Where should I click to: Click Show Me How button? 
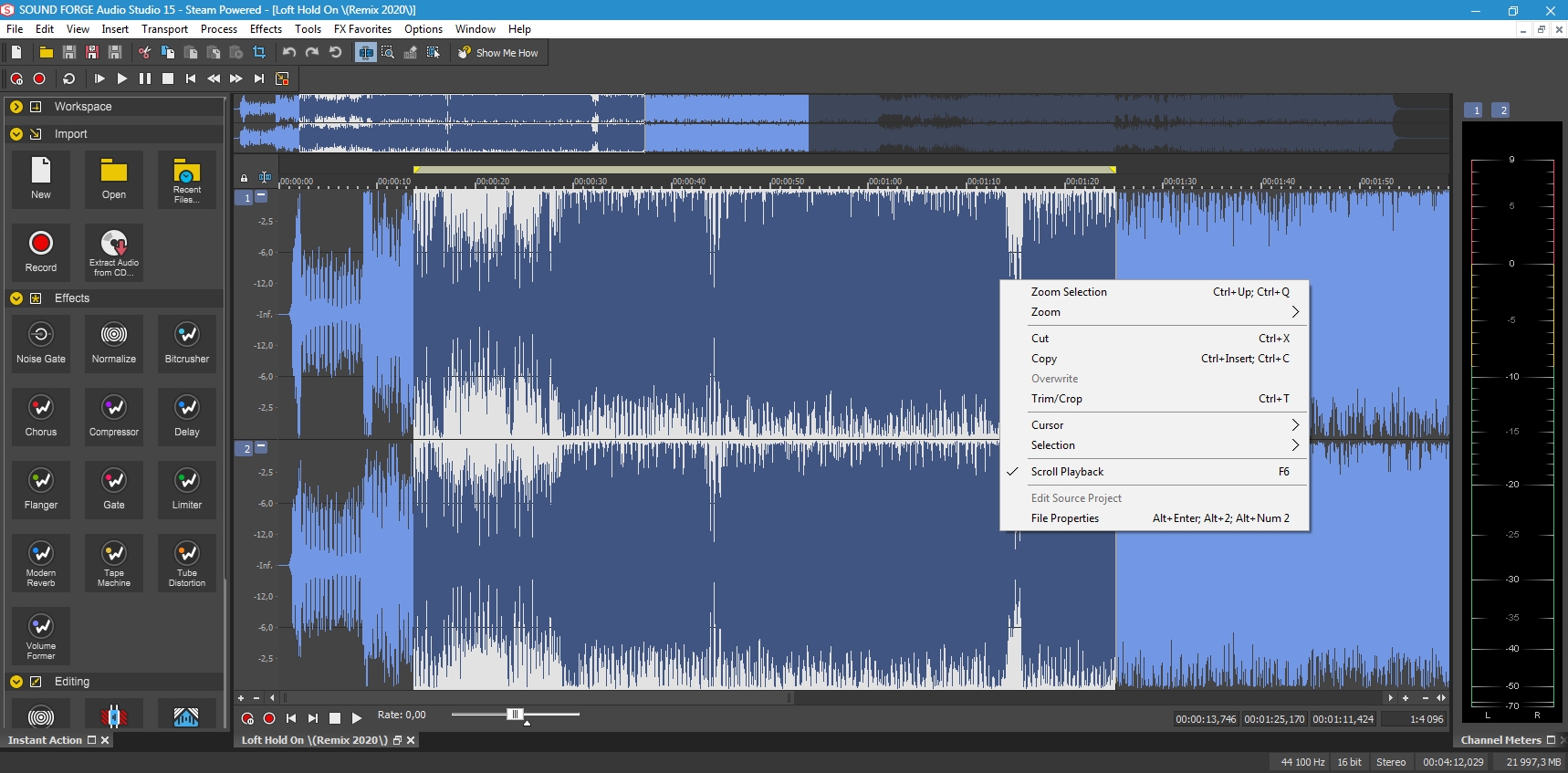click(x=498, y=53)
